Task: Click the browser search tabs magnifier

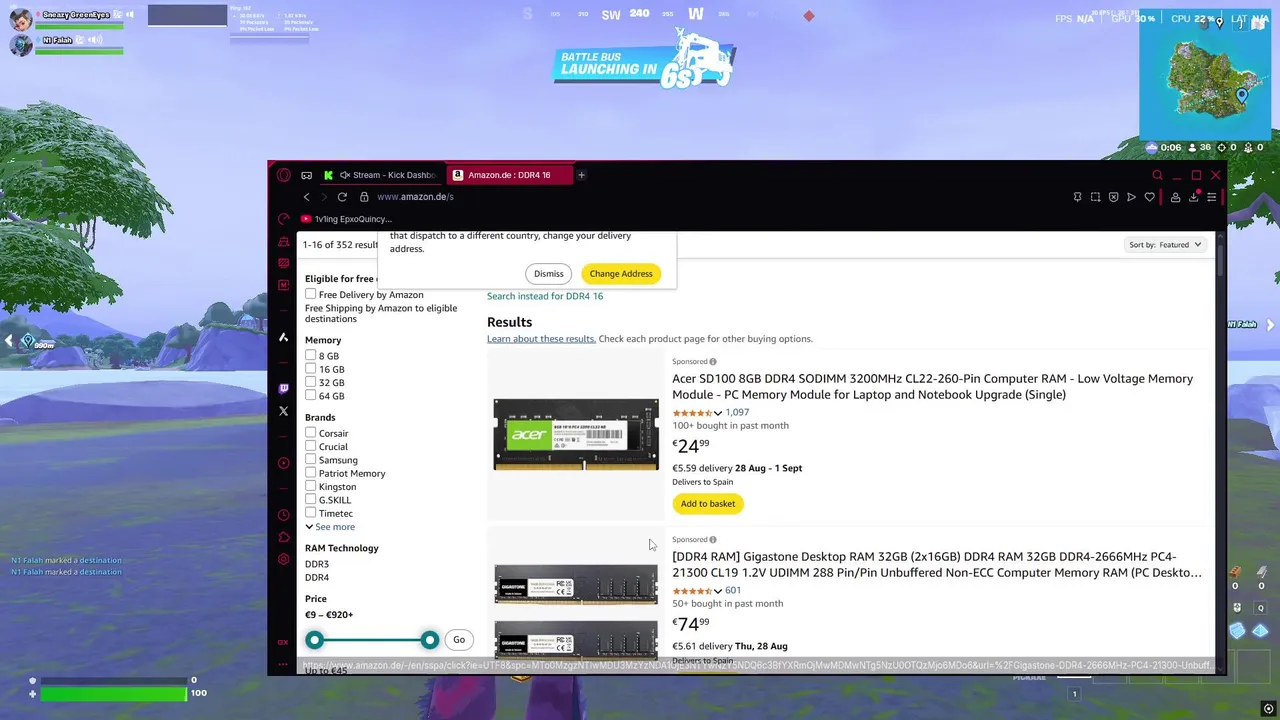Action: tap(1157, 175)
